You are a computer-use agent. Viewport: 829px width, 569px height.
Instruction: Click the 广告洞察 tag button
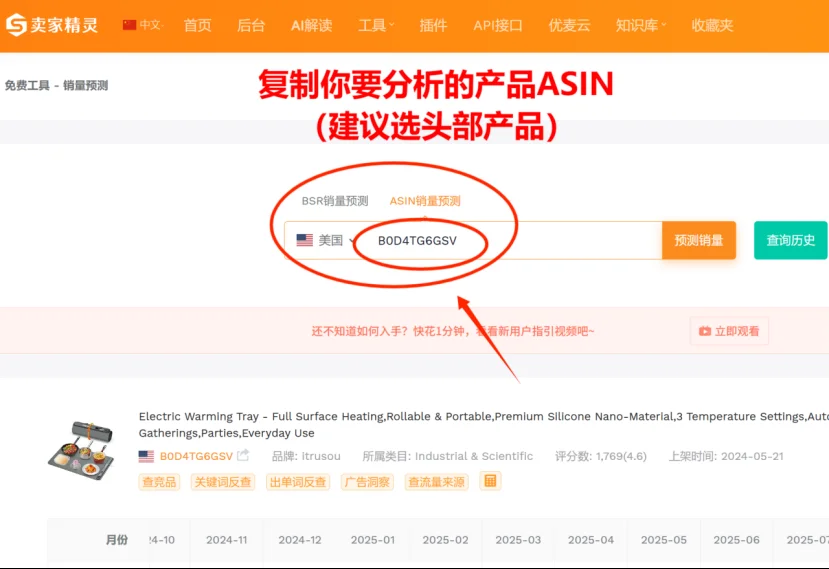pyautogui.click(x=367, y=482)
